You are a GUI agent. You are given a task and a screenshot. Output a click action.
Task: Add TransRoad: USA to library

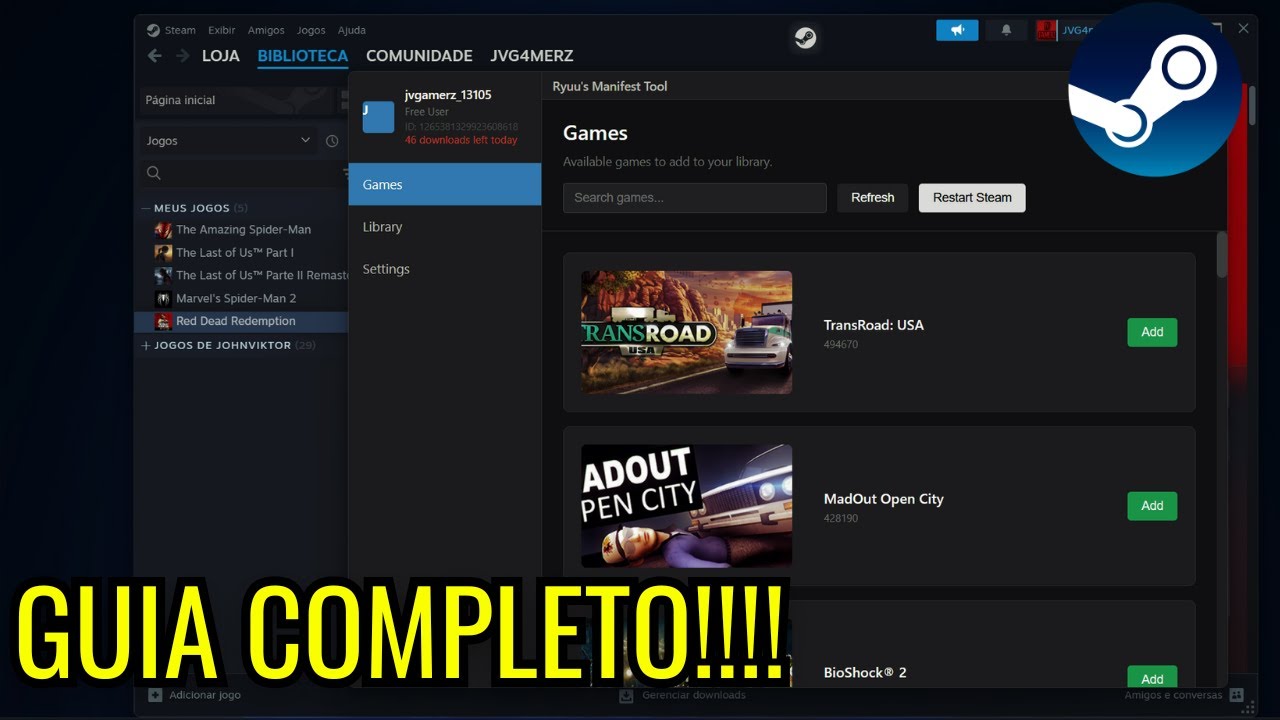[x=1152, y=332]
